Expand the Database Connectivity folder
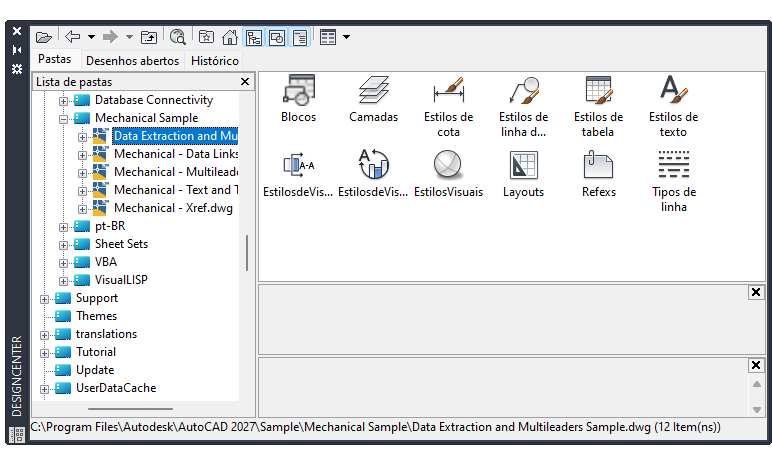The image size is (772, 463). click(x=64, y=101)
